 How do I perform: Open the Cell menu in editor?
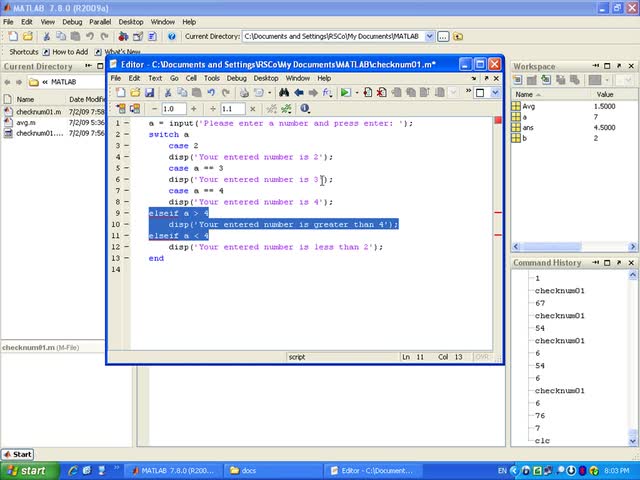190,78
